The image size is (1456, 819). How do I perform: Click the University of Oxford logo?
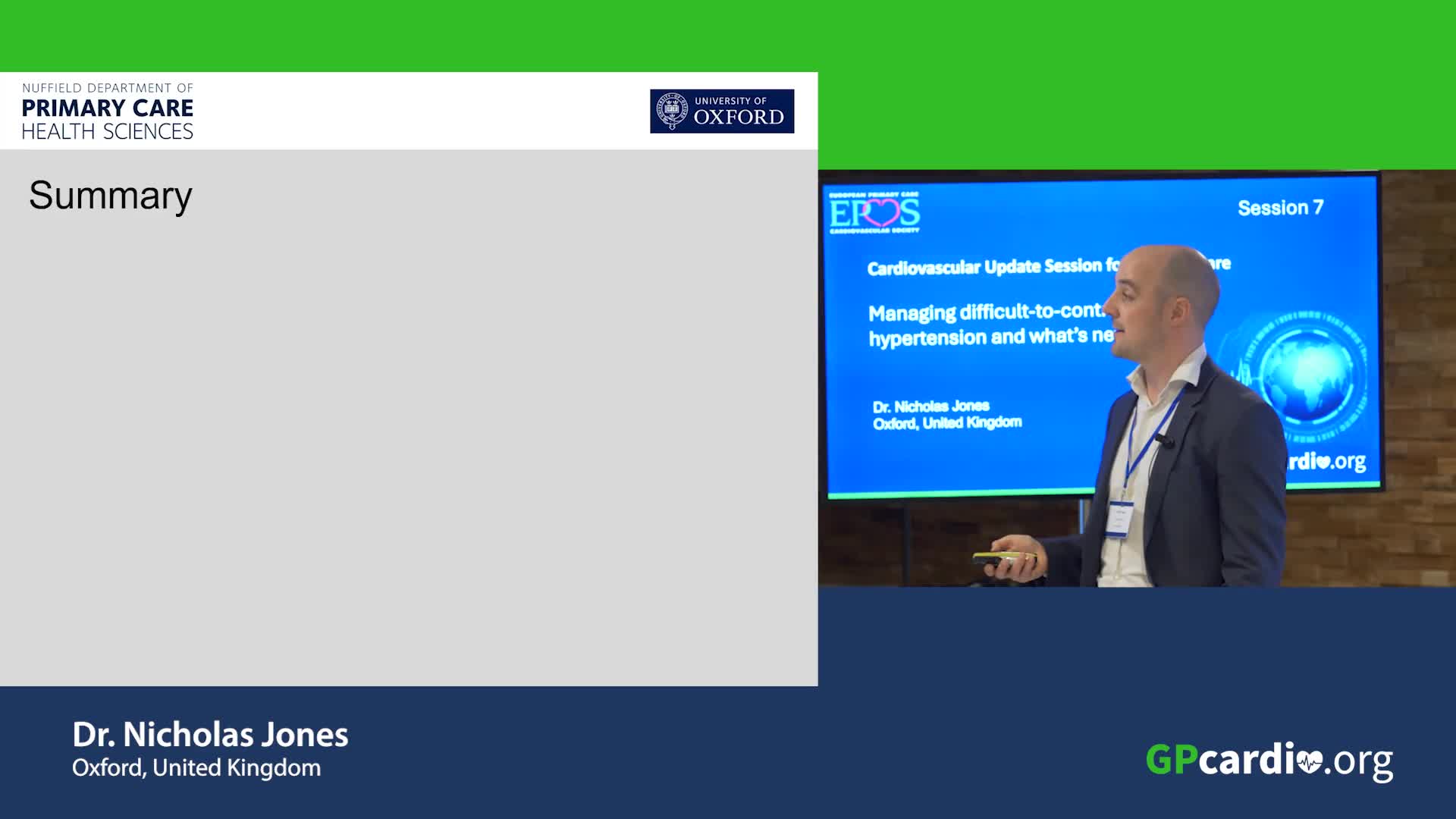tap(721, 111)
